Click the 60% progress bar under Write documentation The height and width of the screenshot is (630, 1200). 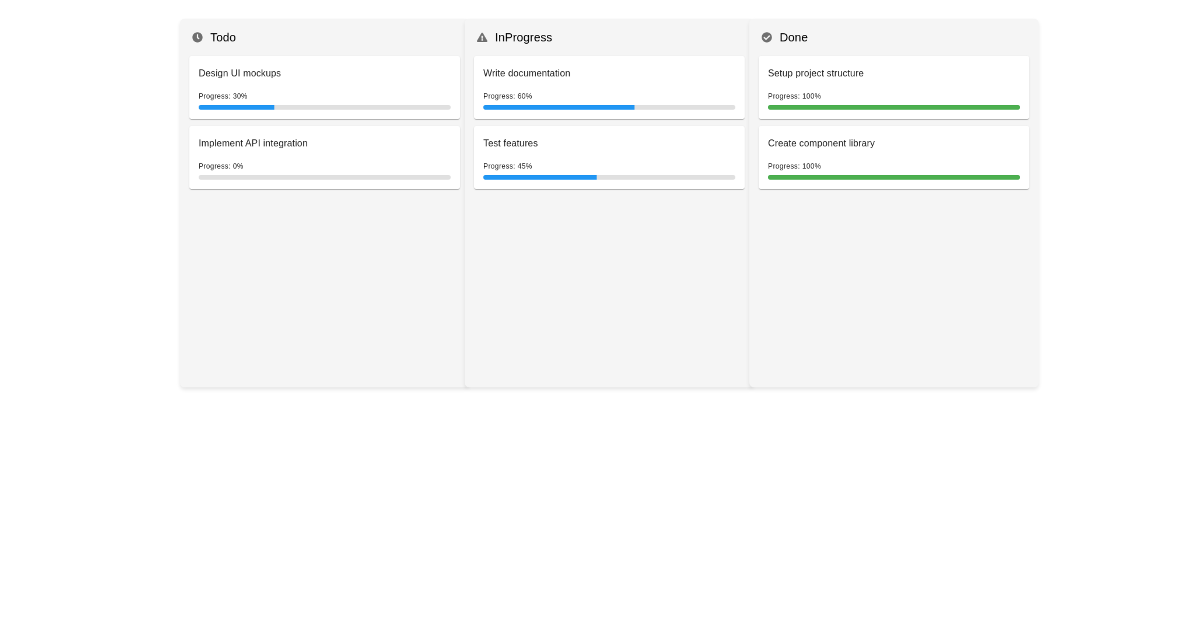click(x=609, y=107)
